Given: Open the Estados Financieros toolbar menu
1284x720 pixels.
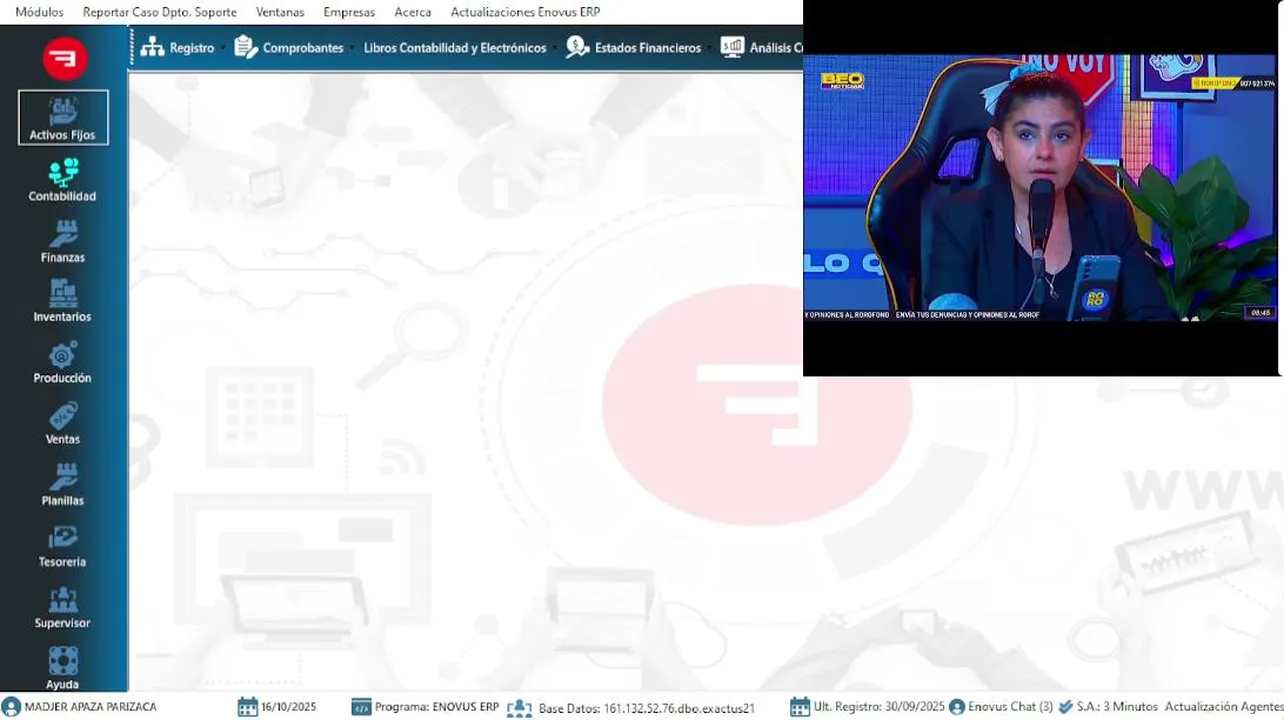Looking at the screenshot, I should click(648, 48).
